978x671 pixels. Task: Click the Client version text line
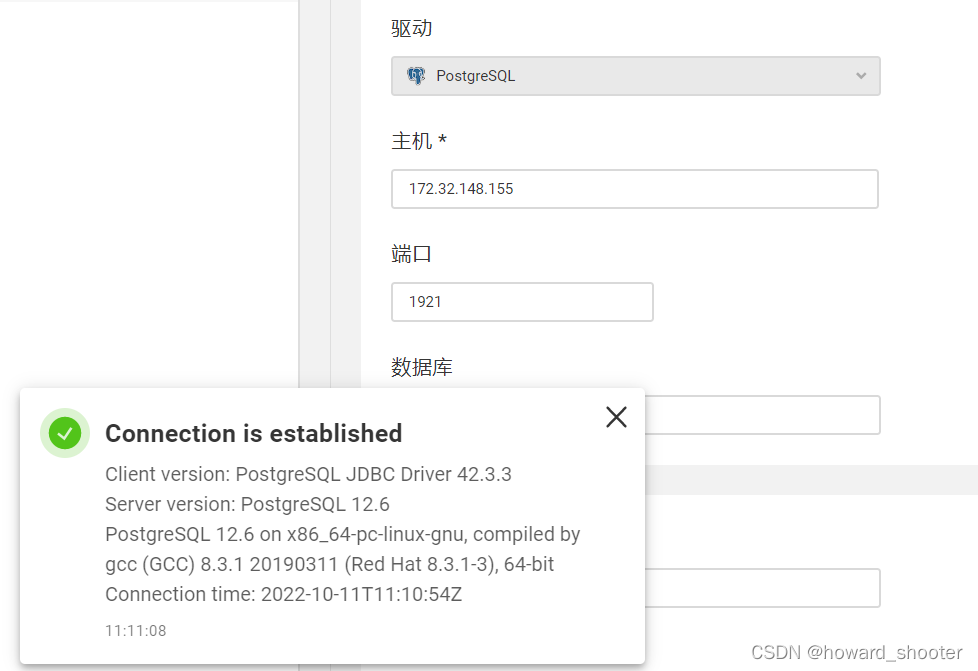point(308,474)
